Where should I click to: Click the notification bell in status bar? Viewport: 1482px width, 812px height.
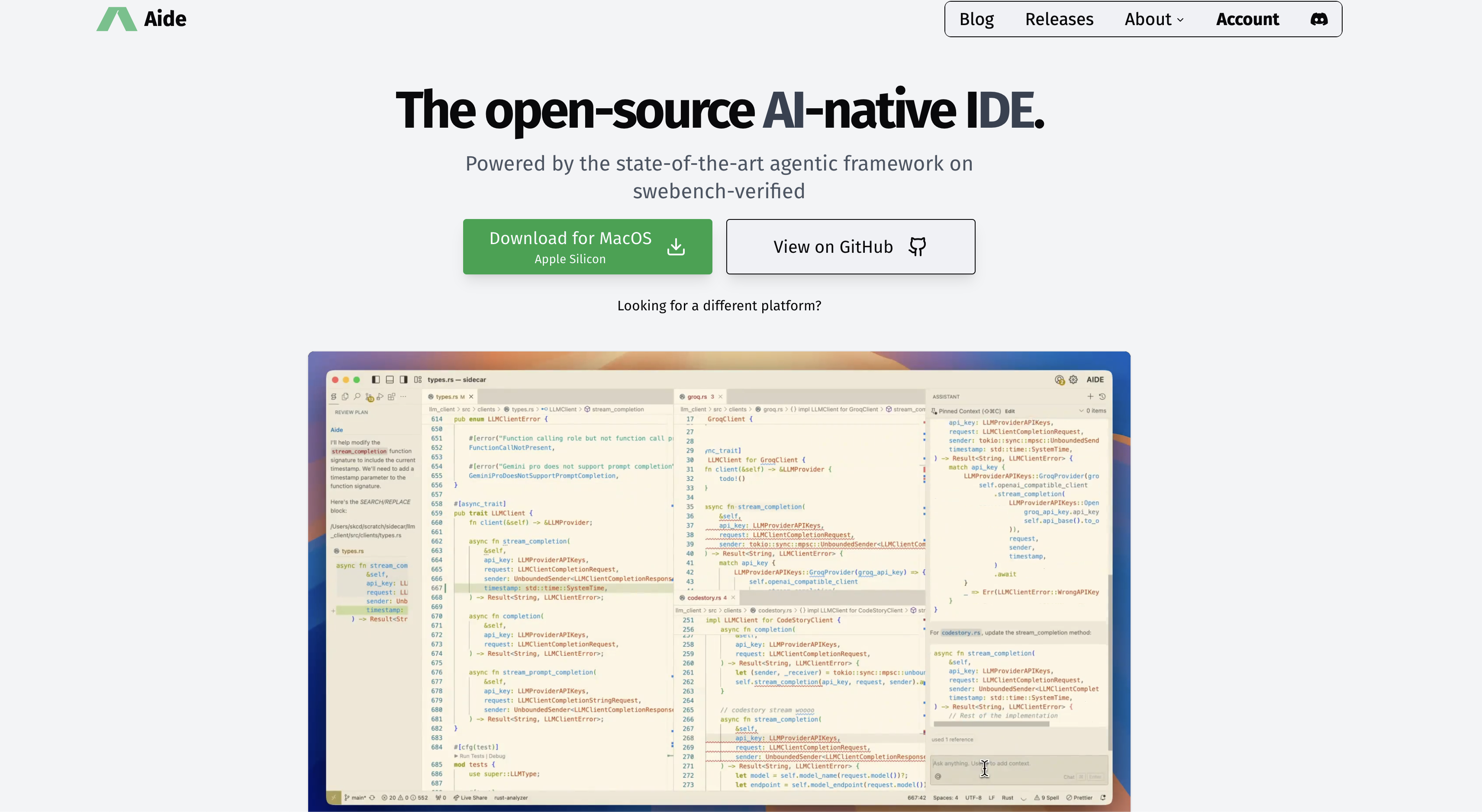[x=1103, y=798]
